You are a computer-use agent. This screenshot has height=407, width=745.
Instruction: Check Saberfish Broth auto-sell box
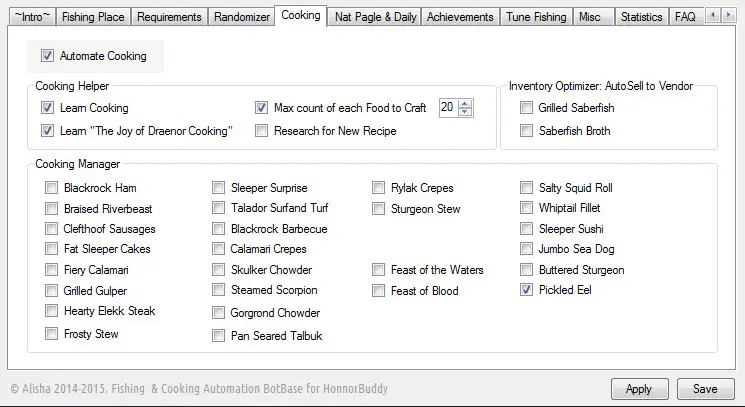[x=526, y=131]
